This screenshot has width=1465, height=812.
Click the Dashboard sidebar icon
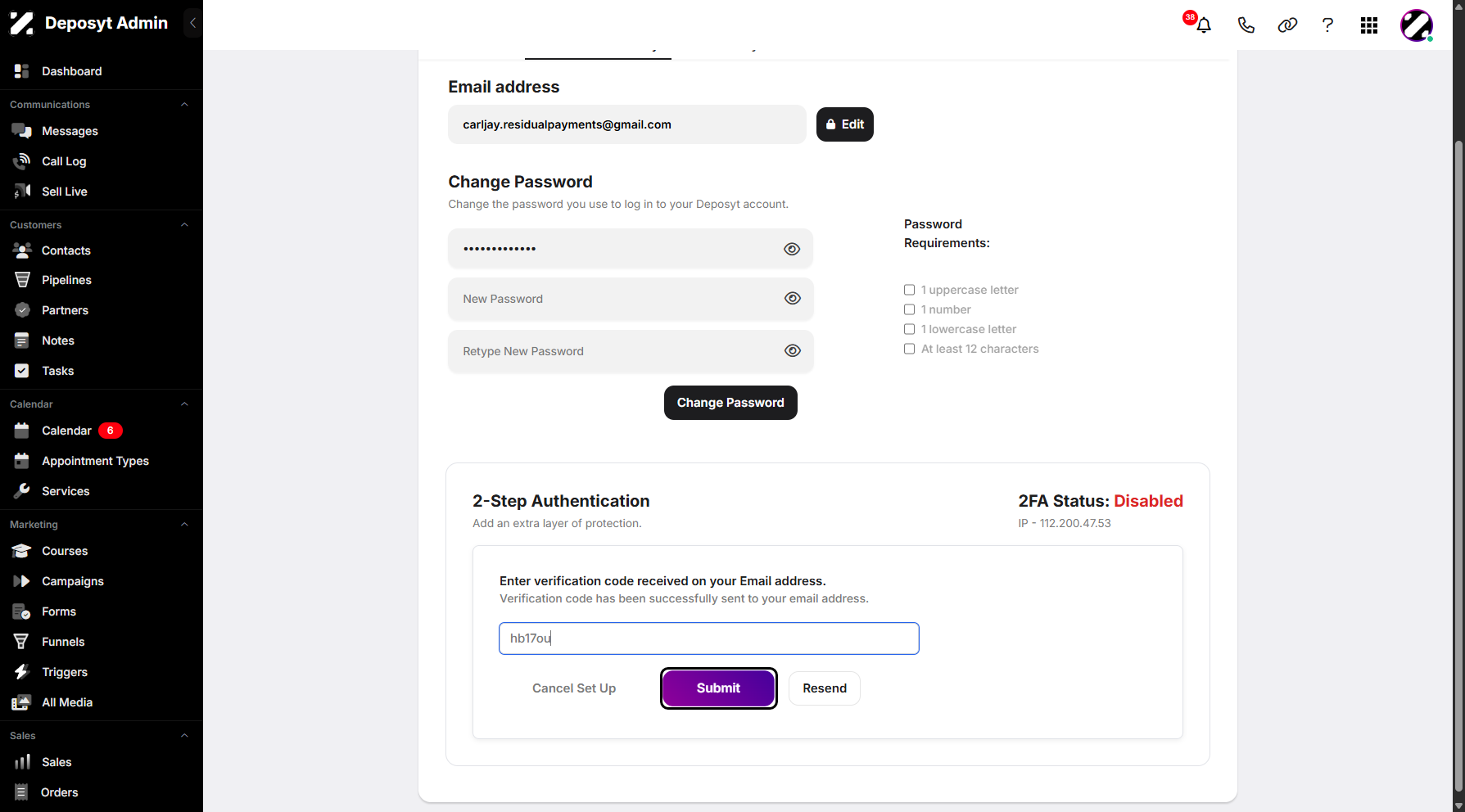pos(22,71)
